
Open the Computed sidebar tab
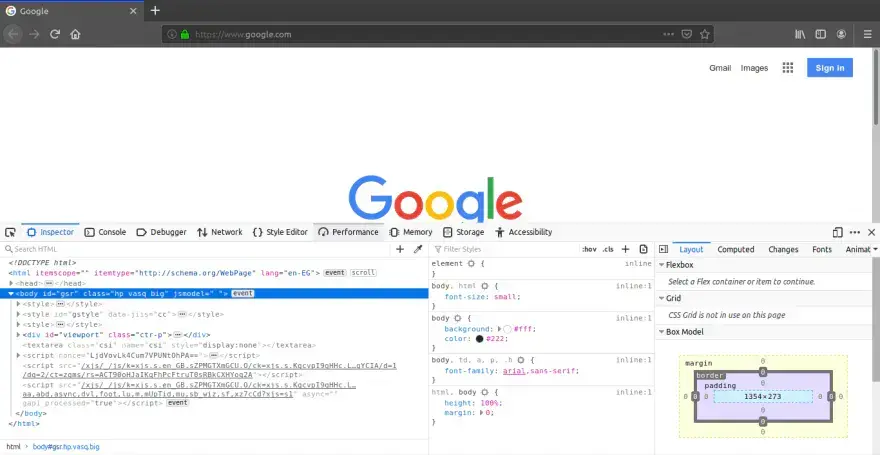click(x=735, y=249)
